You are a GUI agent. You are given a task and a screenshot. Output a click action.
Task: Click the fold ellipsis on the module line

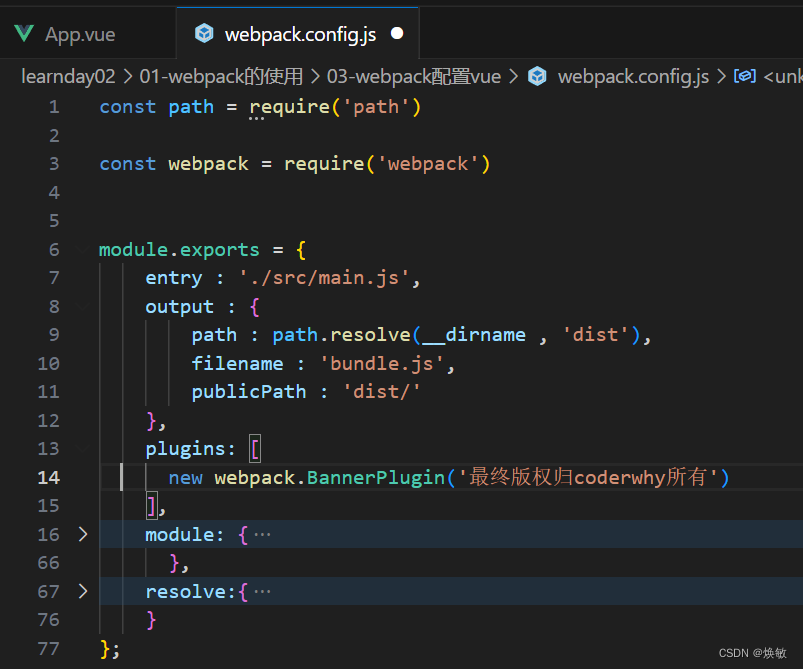click(260, 534)
